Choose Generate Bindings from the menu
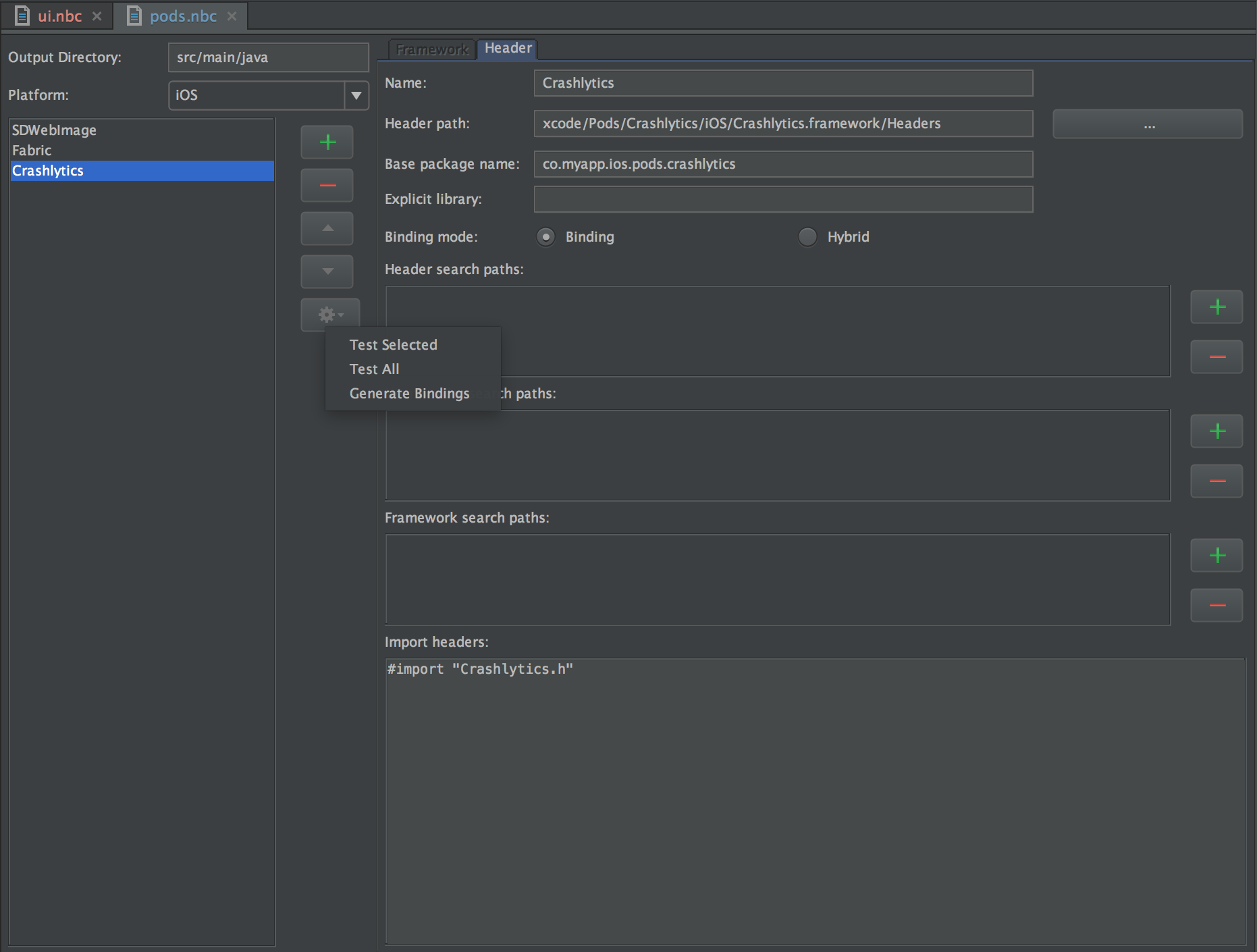 pyautogui.click(x=409, y=393)
